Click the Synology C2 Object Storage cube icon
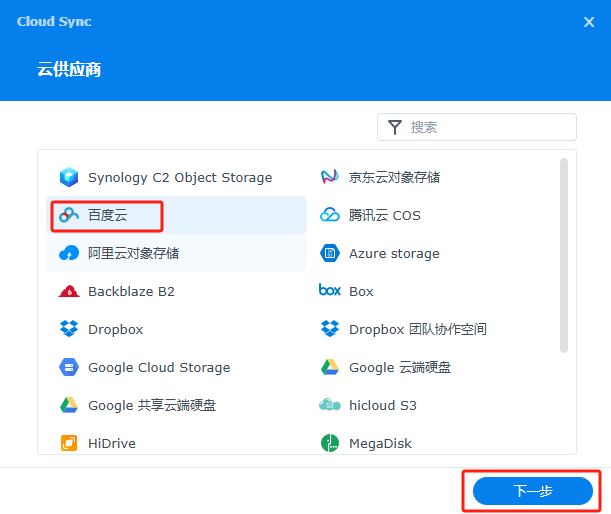This screenshot has height=514, width=611. (x=69, y=177)
